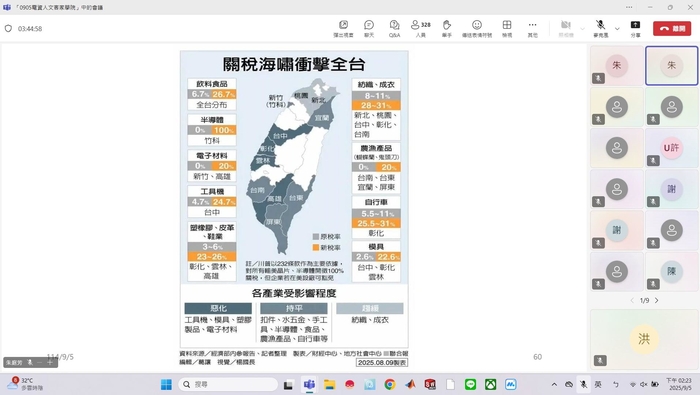This screenshot has height=395, width=700.
Task: Open File Explorer from the taskbar
Action: [329, 384]
